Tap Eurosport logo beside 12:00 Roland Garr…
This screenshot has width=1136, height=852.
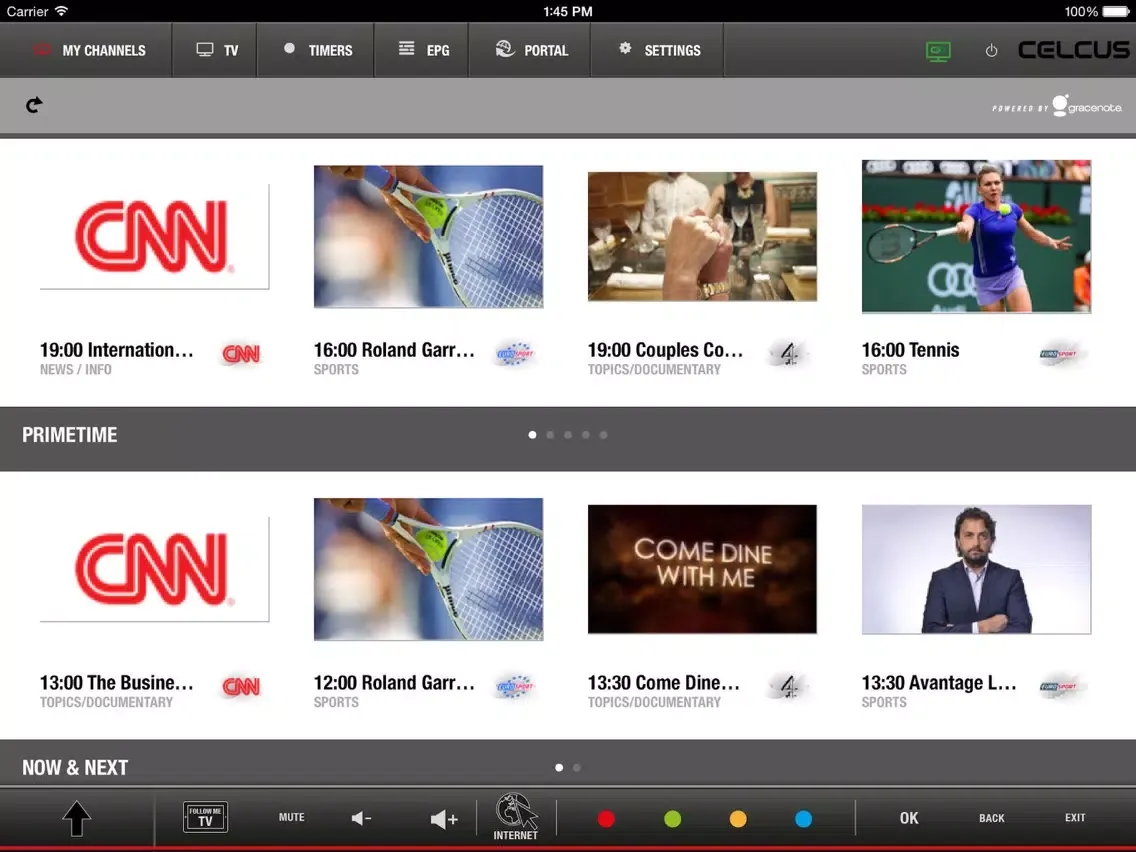(515, 686)
